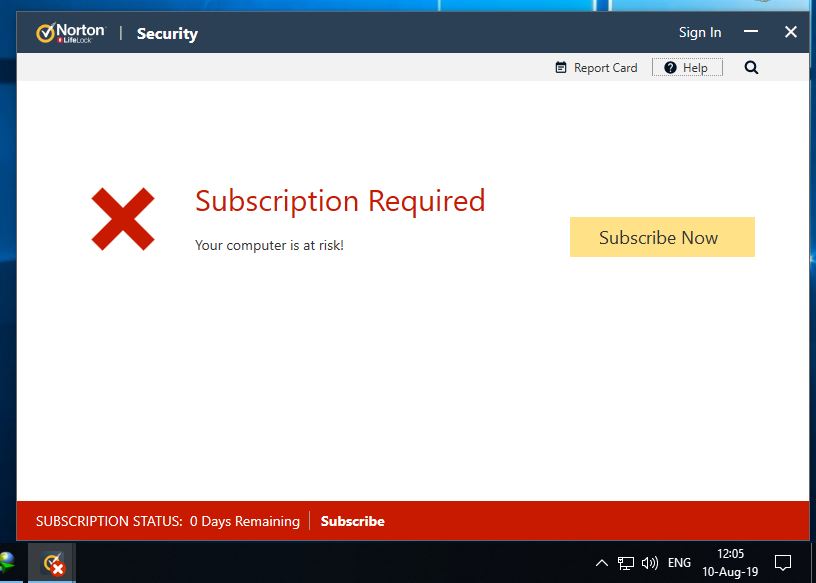Click the Subscribe Now button
Screen dimensions: 816x583
pyautogui.click(x=662, y=237)
